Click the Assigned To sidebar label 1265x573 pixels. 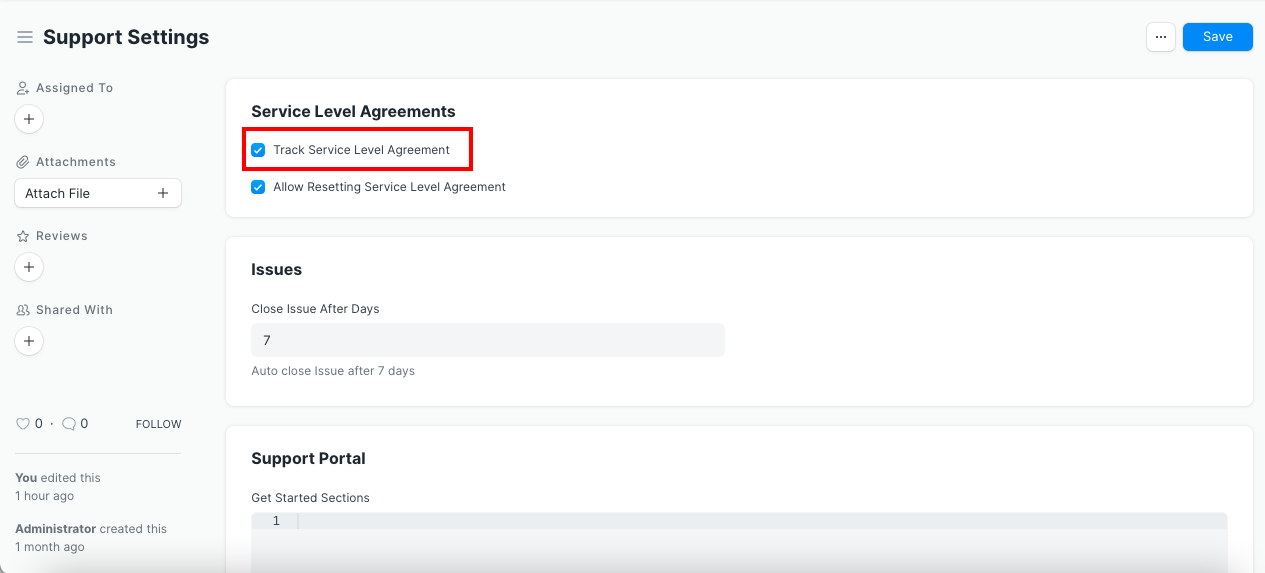[74, 88]
